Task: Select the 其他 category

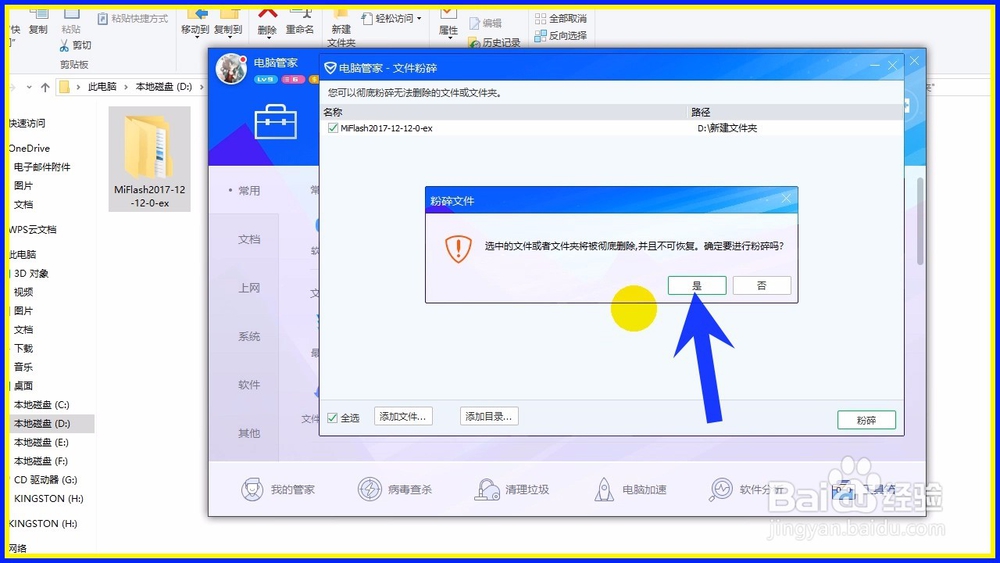Action: [249, 433]
